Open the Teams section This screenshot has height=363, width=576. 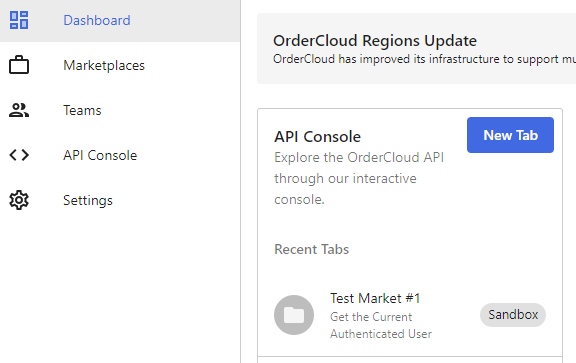tap(120, 110)
